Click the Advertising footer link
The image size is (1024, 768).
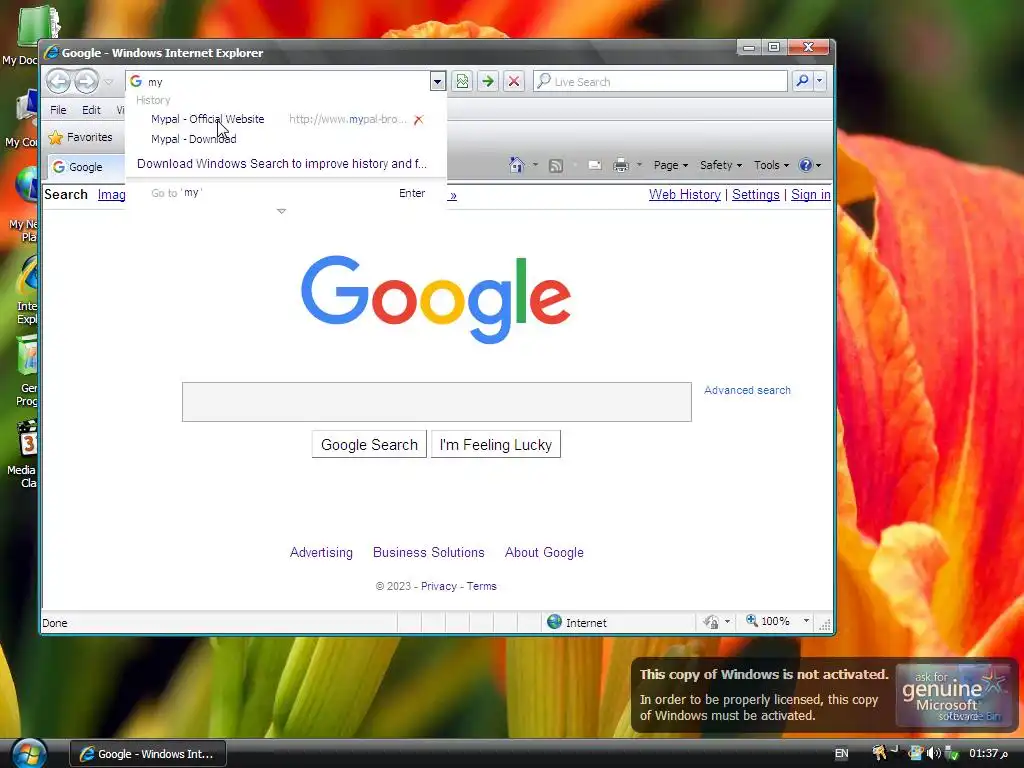321,552
